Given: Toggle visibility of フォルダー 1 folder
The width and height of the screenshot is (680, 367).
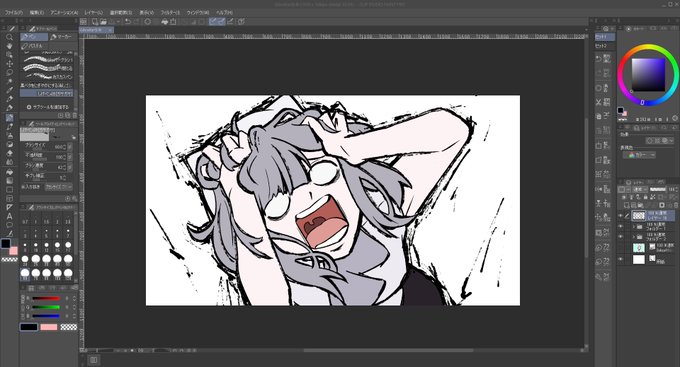Looking at the screenshot, I should pos(621,226).
